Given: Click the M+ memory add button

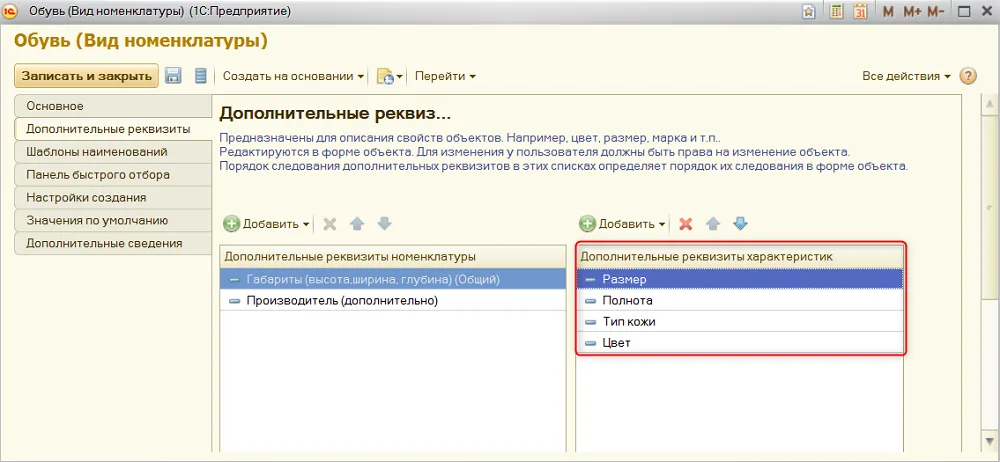Looking at the screenshot, I should [913, 11].
